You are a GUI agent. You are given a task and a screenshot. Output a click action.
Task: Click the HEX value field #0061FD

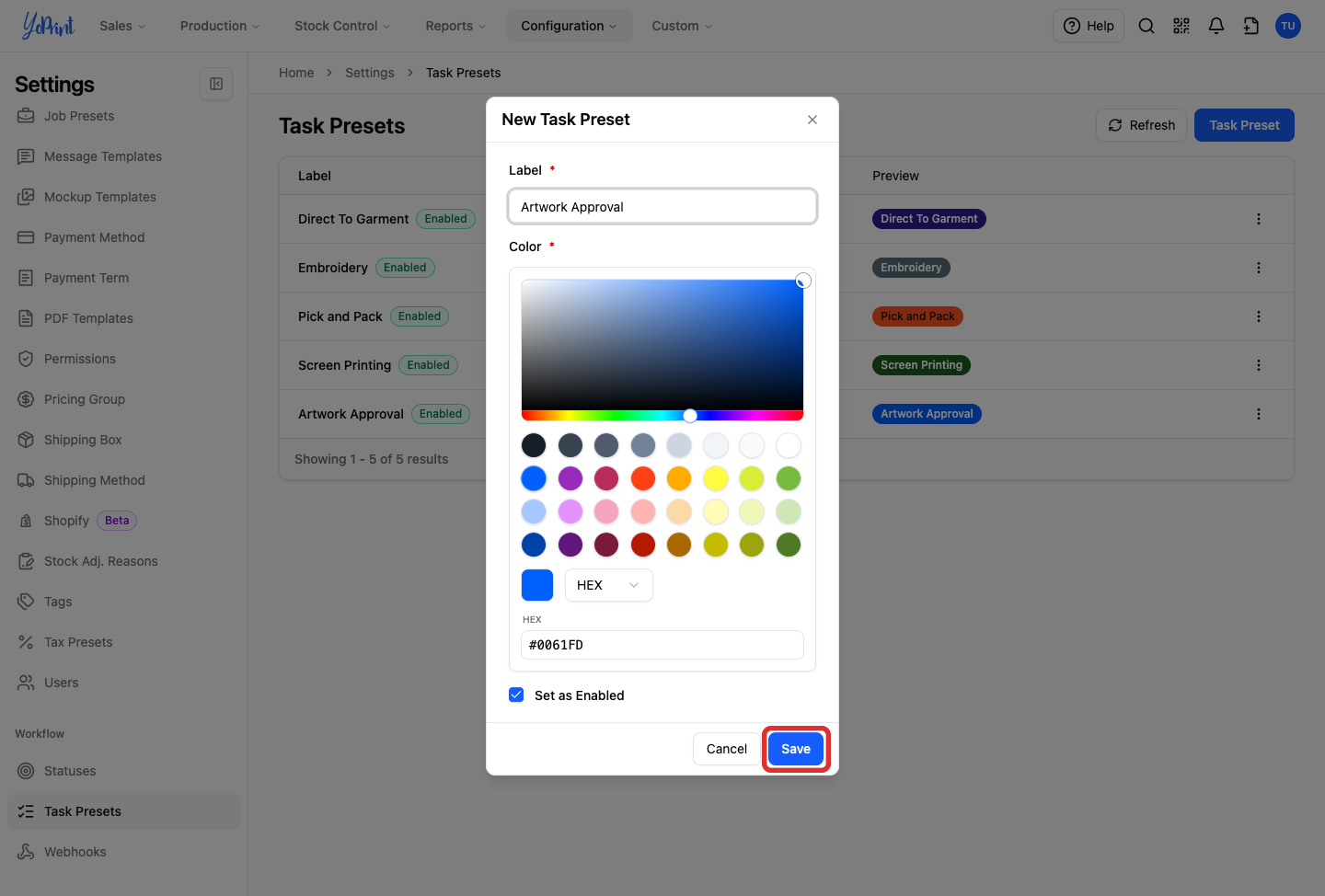point(662,645)
